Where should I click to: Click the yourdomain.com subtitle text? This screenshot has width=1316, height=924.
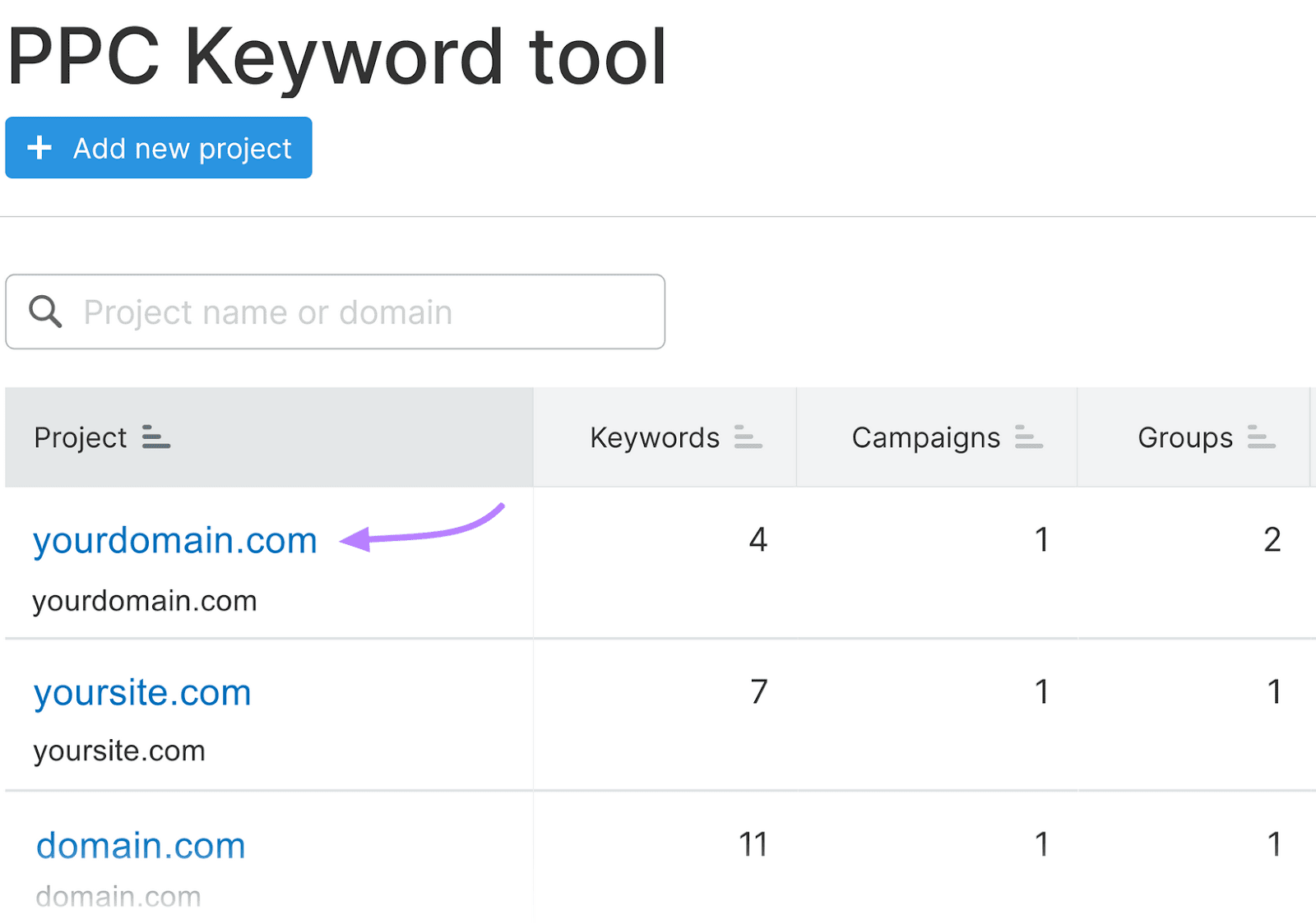click(x=144, y=600)
